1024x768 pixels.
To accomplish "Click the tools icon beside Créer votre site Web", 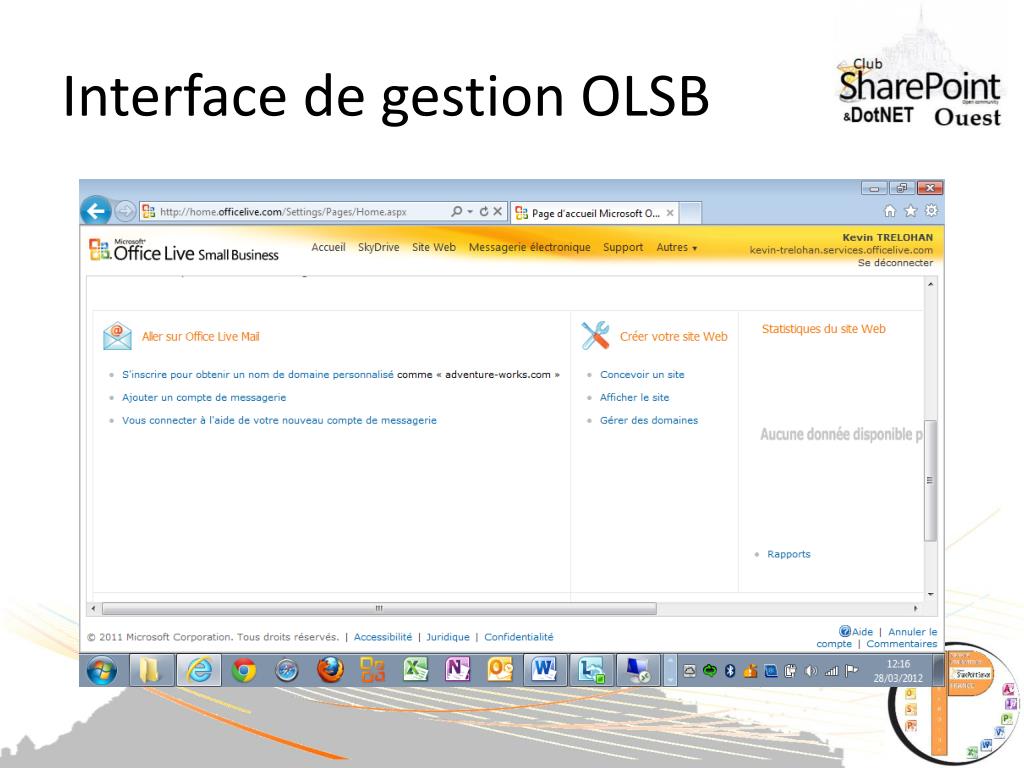I will pos(595,336).
